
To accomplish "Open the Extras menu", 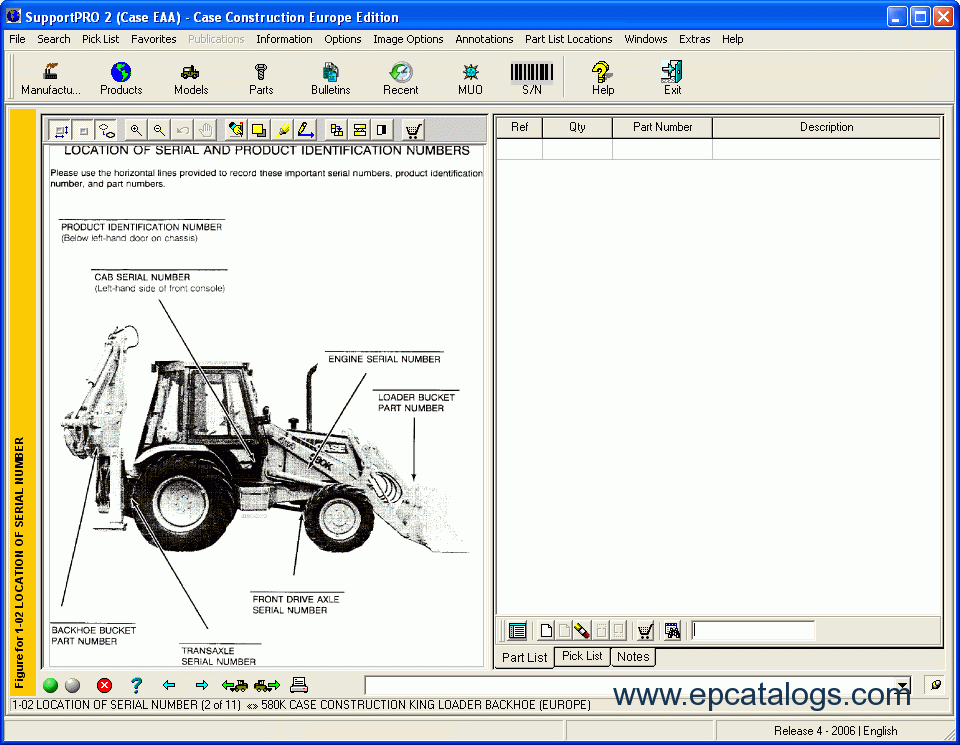I will [695, 39].
